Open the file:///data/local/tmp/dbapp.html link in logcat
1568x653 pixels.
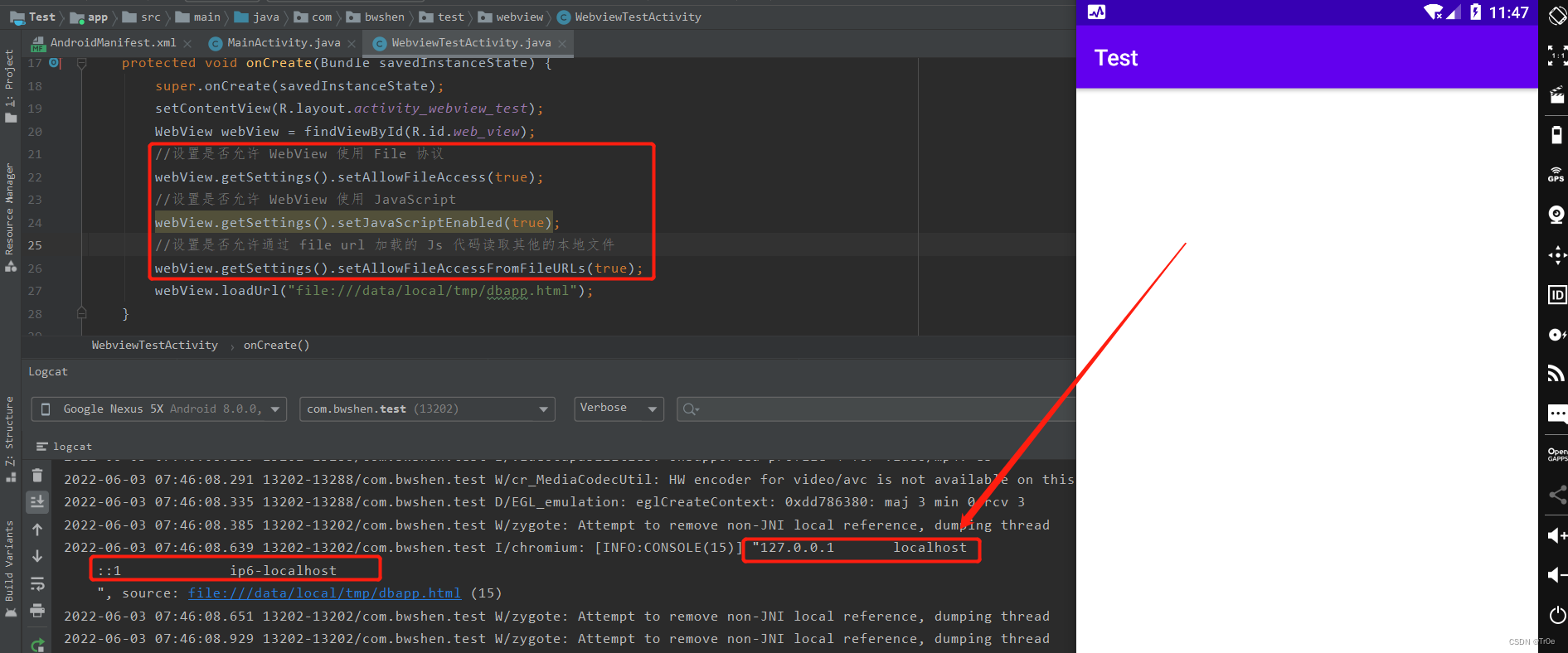point(324,593)
